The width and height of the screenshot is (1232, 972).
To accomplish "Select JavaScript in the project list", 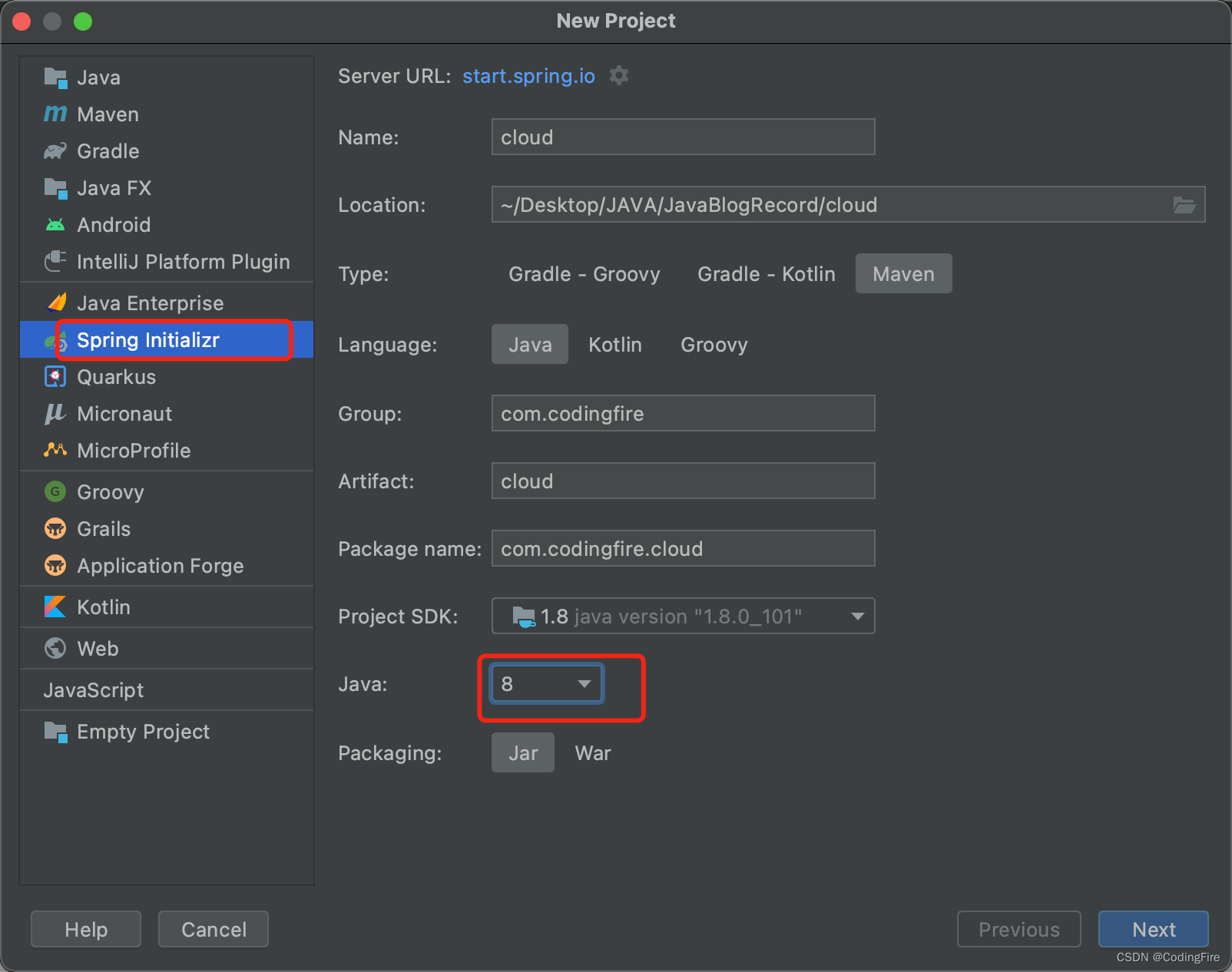I will pyautogui.click(x=167, y=690).
